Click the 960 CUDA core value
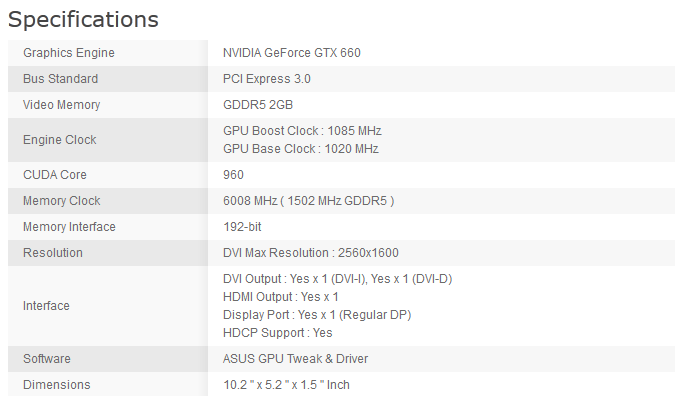 [233, 175]
